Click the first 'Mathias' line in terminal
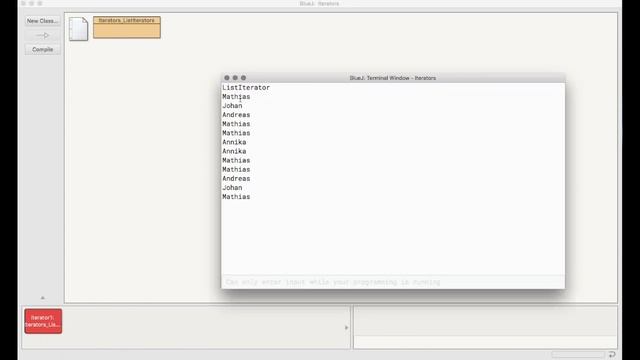This screenshot has width=640, height=360. (x=236, y=97)
